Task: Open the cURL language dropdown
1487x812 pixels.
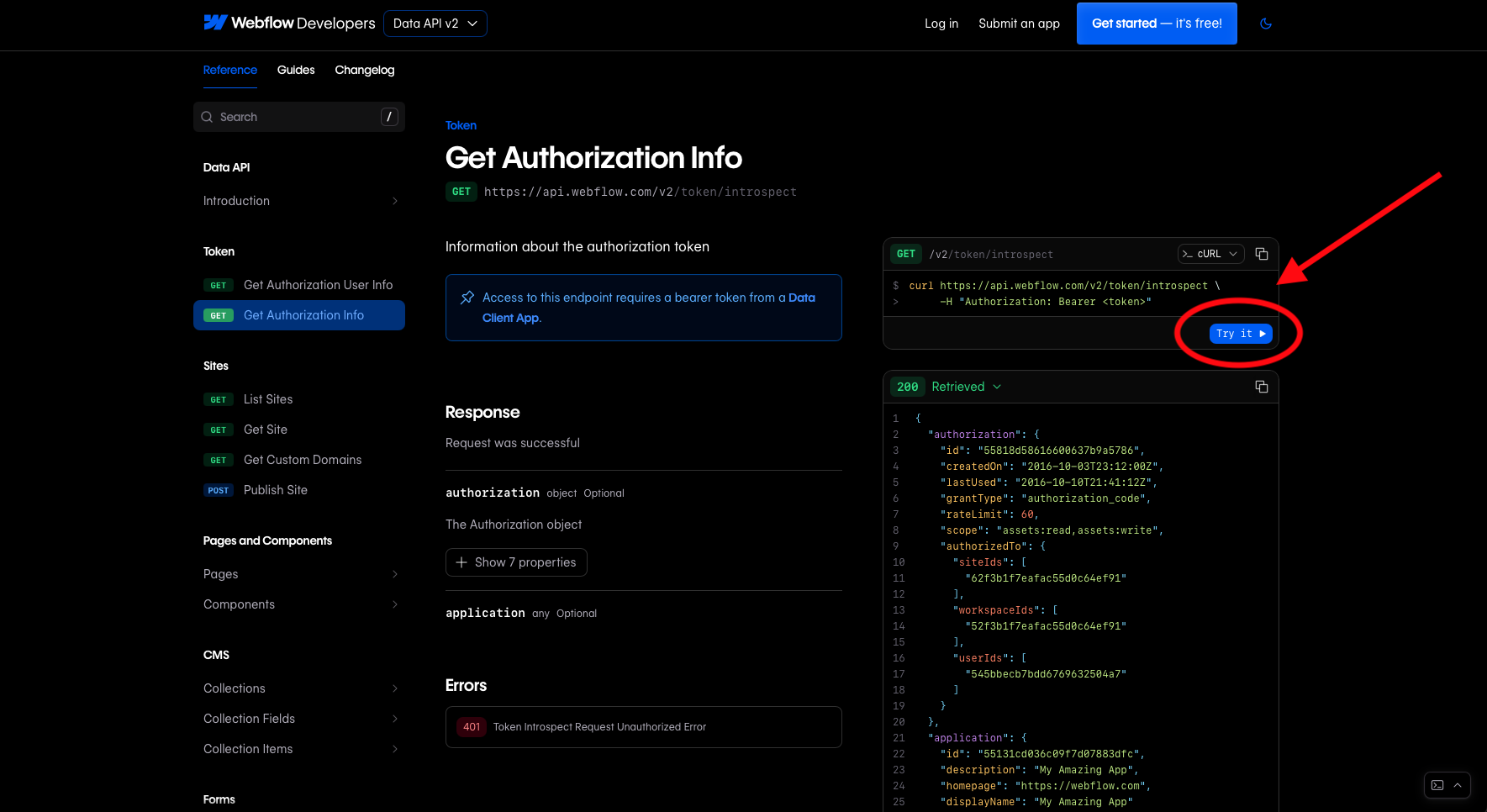Action: 1210,254
